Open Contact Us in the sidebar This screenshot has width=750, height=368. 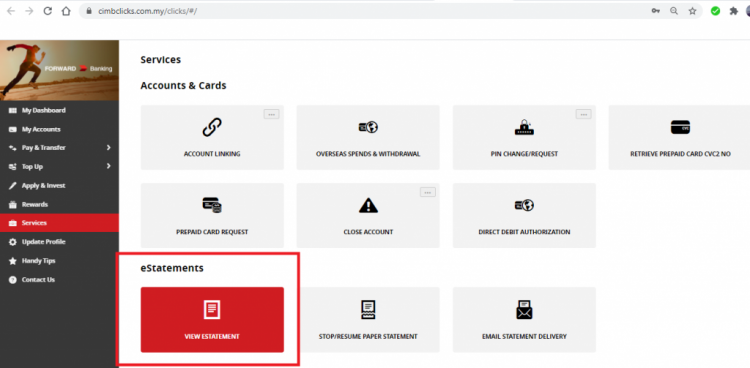click(59, 279)
